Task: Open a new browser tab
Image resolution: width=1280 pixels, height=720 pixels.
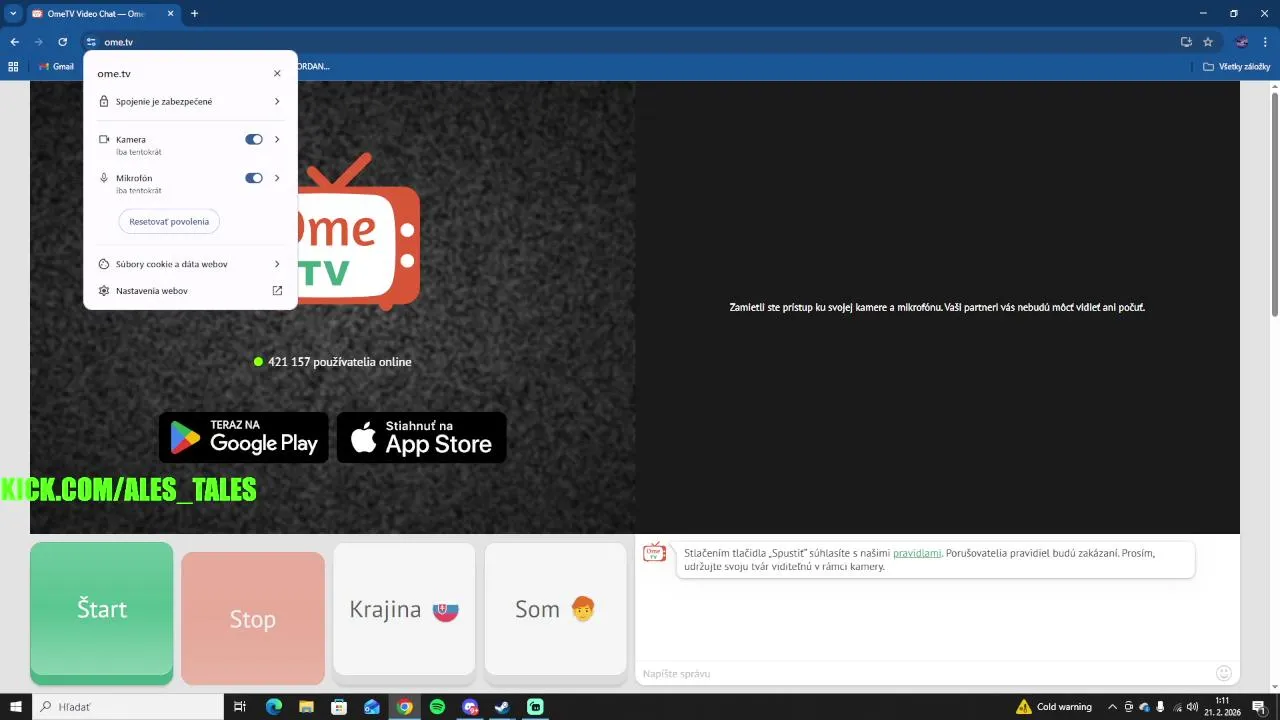Action: [x=194, y=14]
